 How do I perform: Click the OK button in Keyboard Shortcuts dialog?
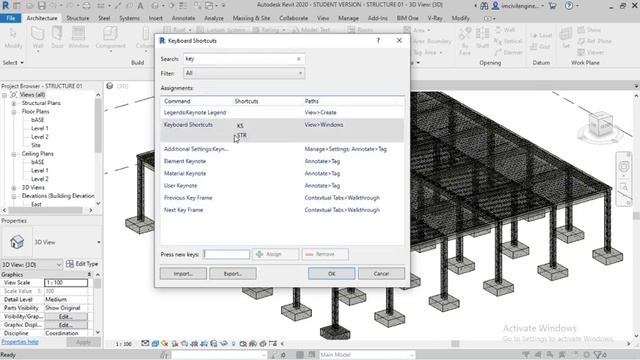(331, 273)
